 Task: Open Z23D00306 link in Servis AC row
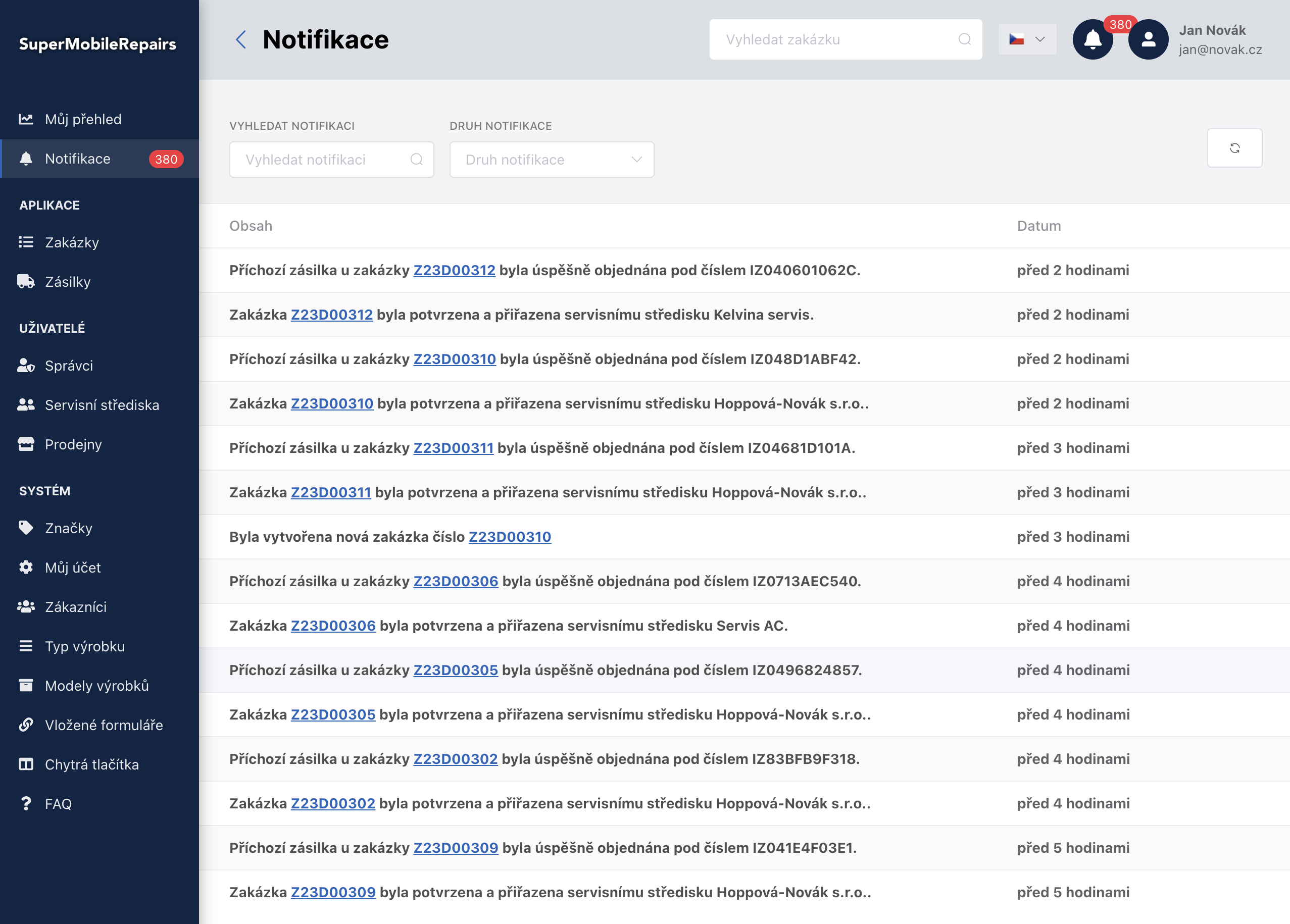point(333,626)
